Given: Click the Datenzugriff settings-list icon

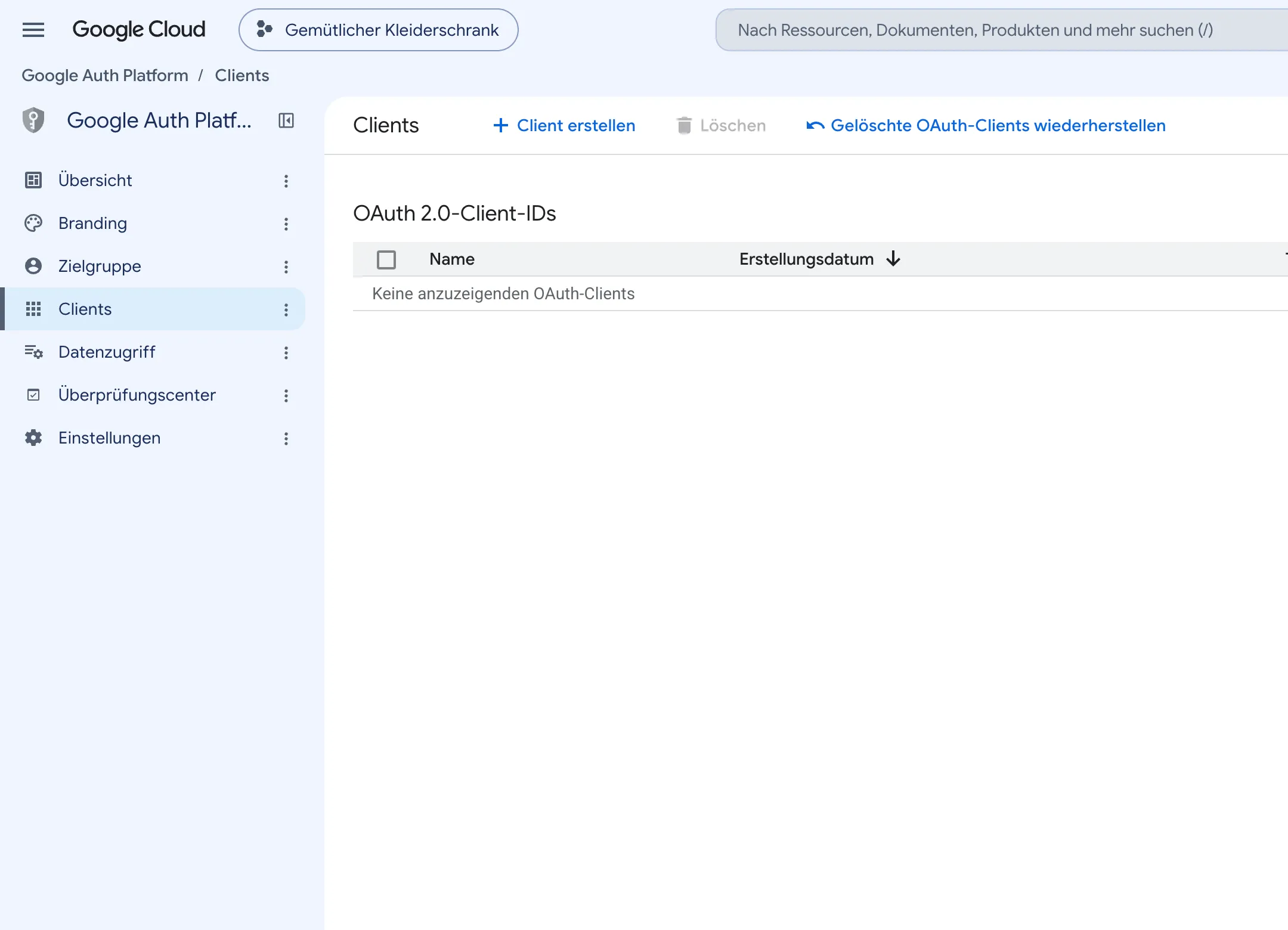Looking at the screenshot, I should click(33, 352).
